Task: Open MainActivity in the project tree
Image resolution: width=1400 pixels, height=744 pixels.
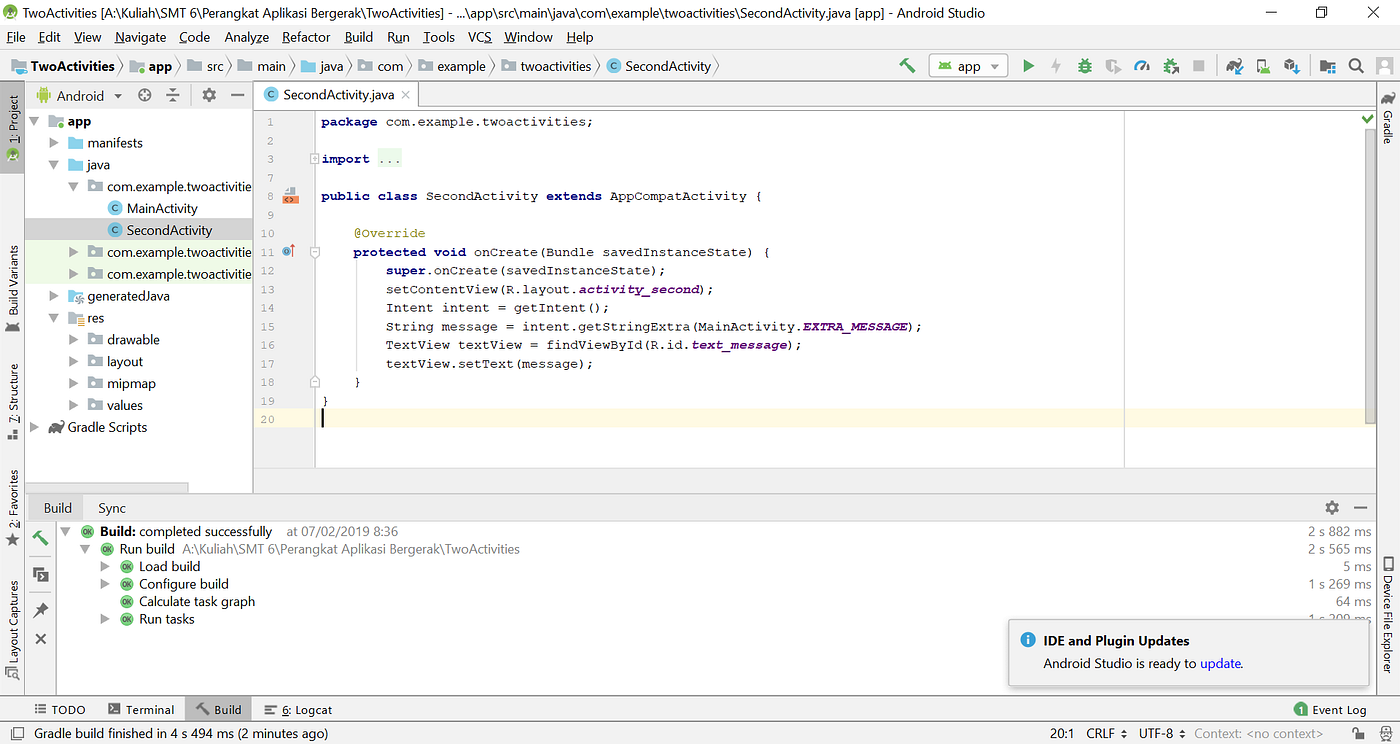Action: tap(162, 208)
